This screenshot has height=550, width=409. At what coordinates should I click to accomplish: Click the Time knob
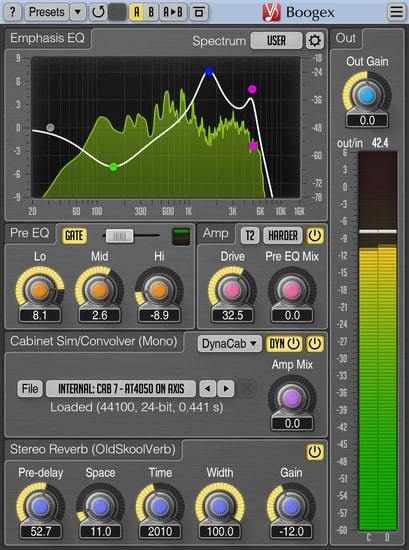[x=160, y=507]
